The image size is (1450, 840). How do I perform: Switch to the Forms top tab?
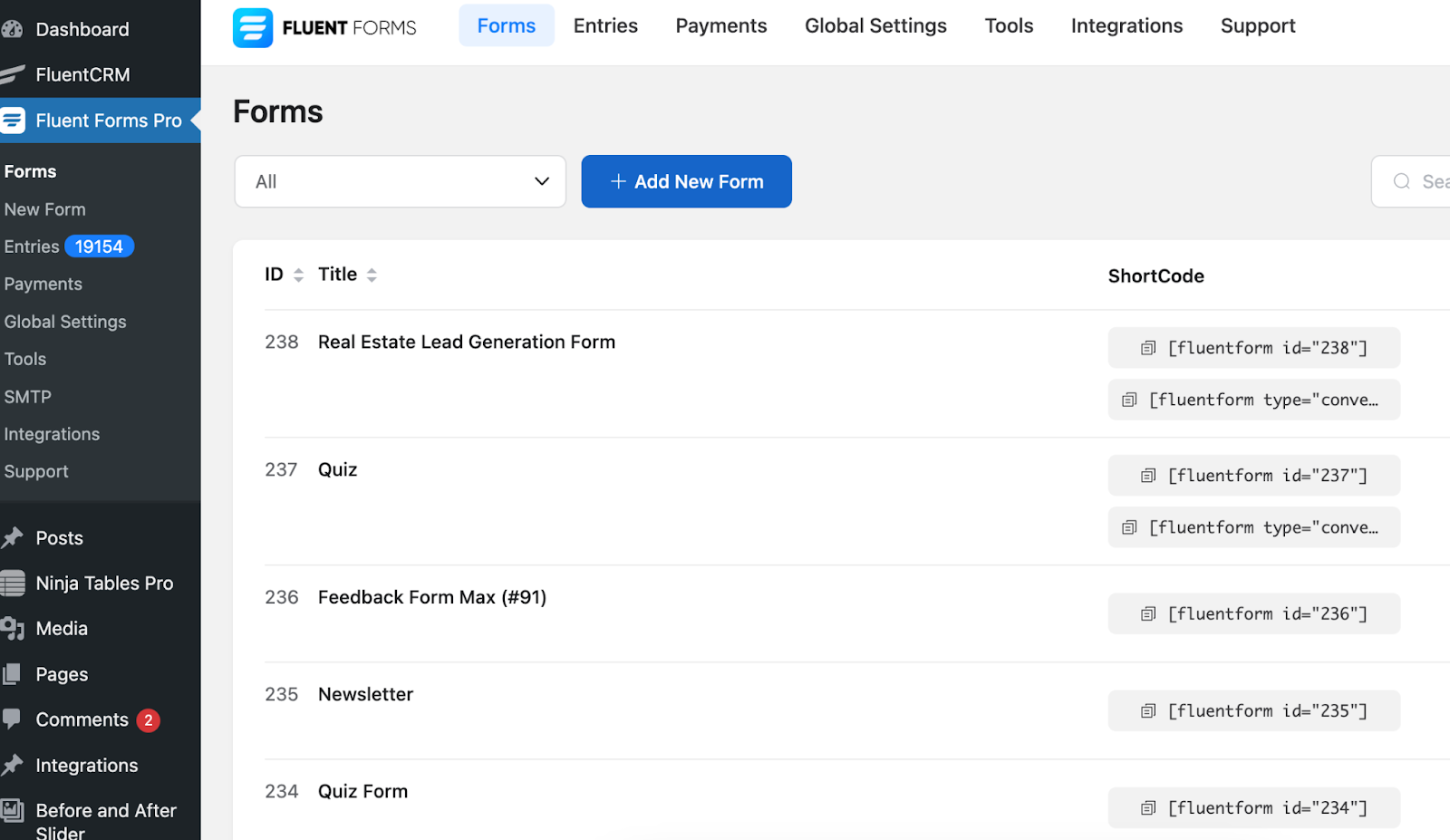507,25
